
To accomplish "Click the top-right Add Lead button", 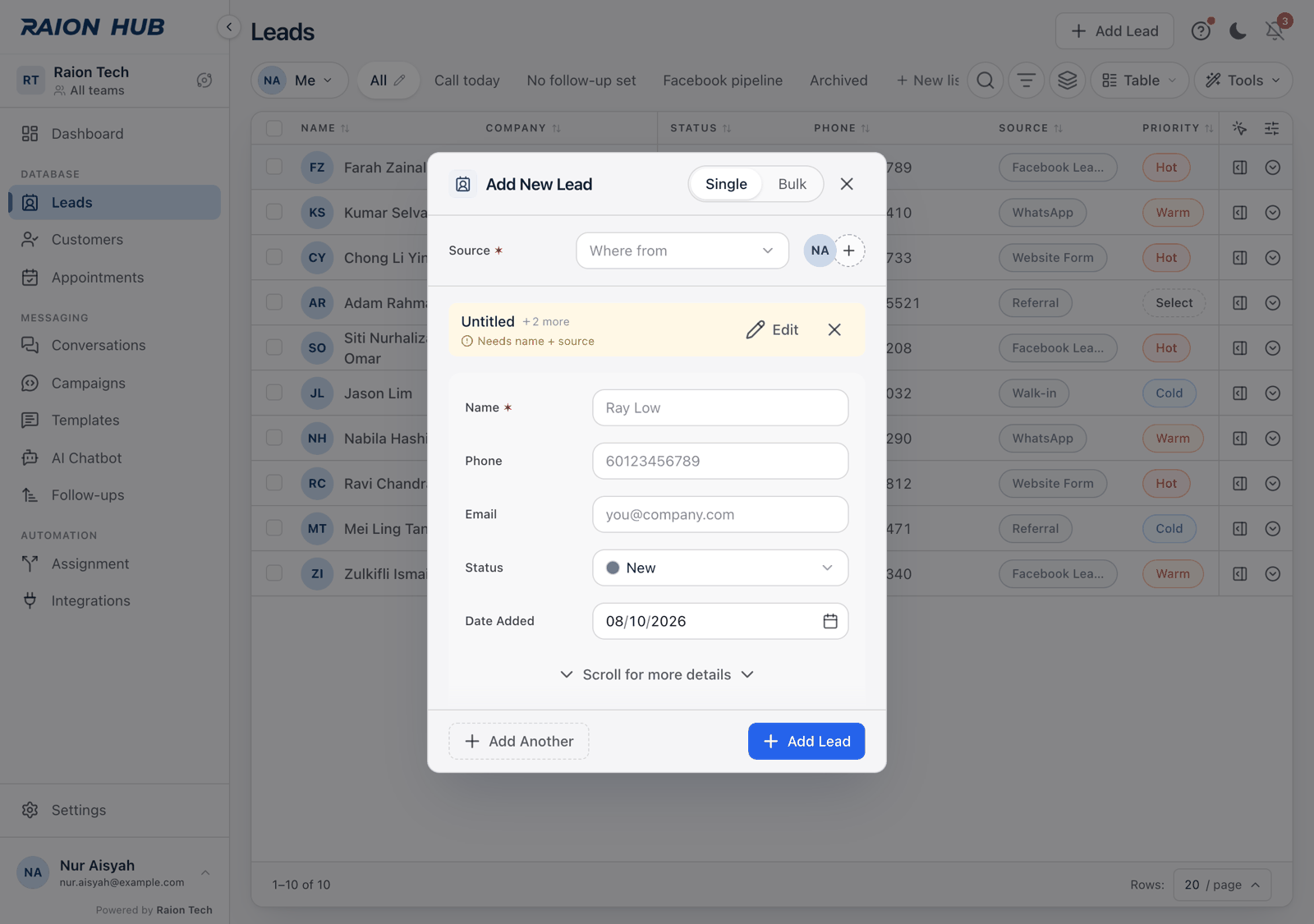I will pos(1114,31).
